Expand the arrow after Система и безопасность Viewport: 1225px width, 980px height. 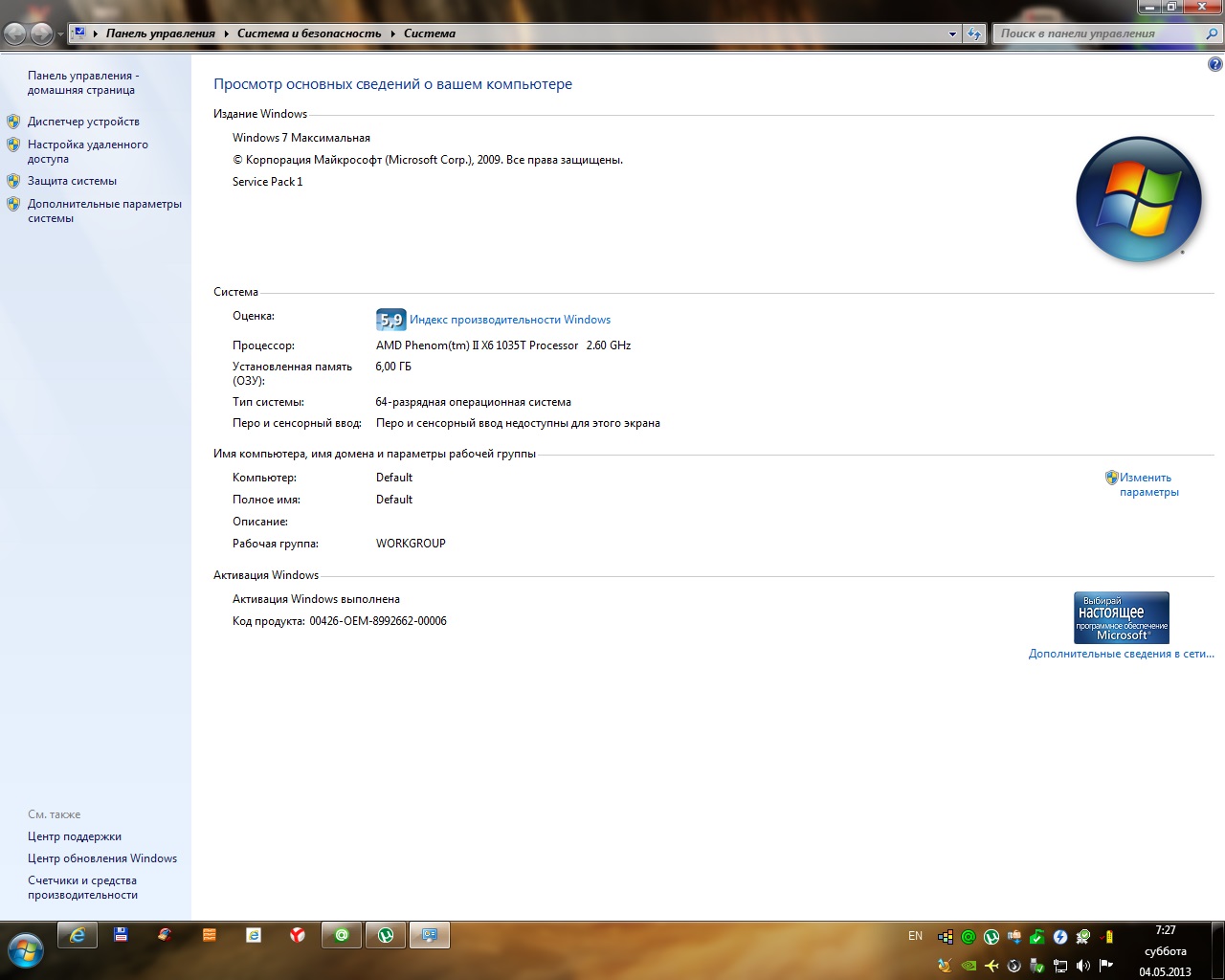pos(392,33)
